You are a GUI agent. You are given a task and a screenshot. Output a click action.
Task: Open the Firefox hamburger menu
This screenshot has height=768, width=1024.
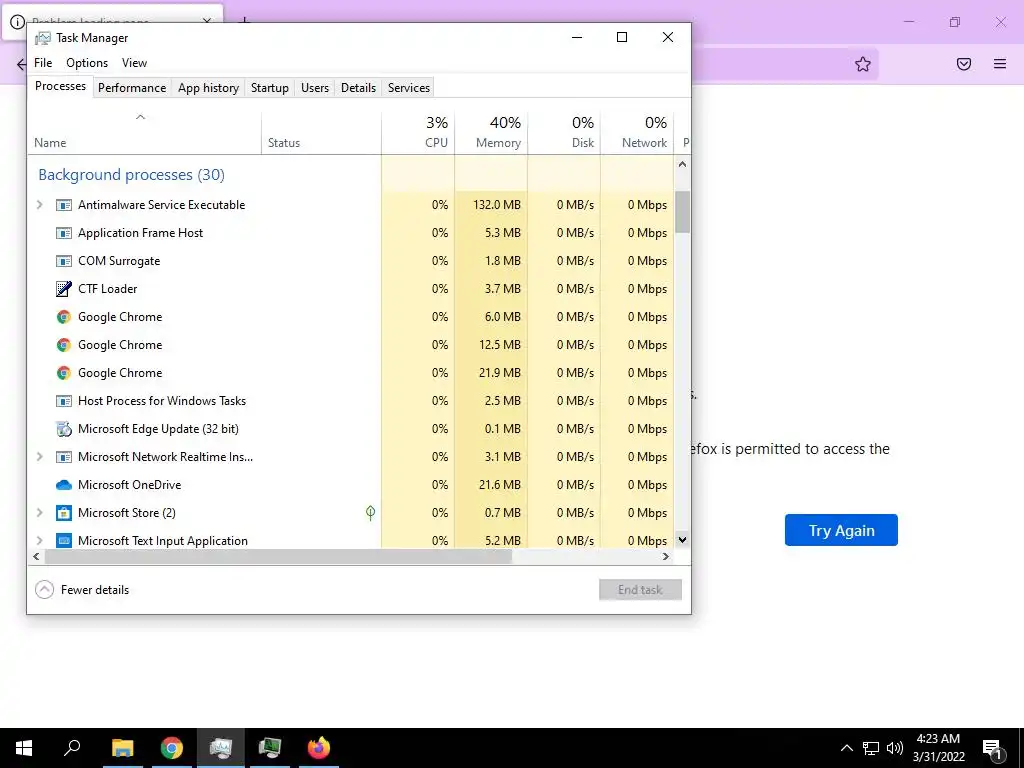pyautogui.click(x=1000, y=64)
